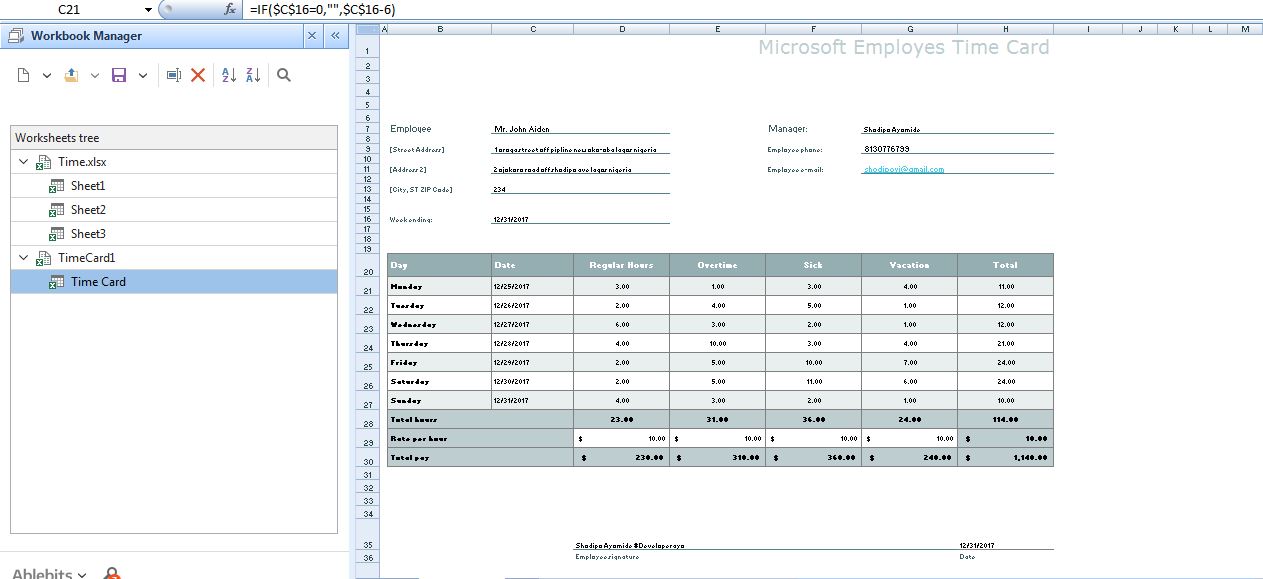Select column M header
Image resolution: width=1263 pixels, height=579 pixels.
(1245, 29)
